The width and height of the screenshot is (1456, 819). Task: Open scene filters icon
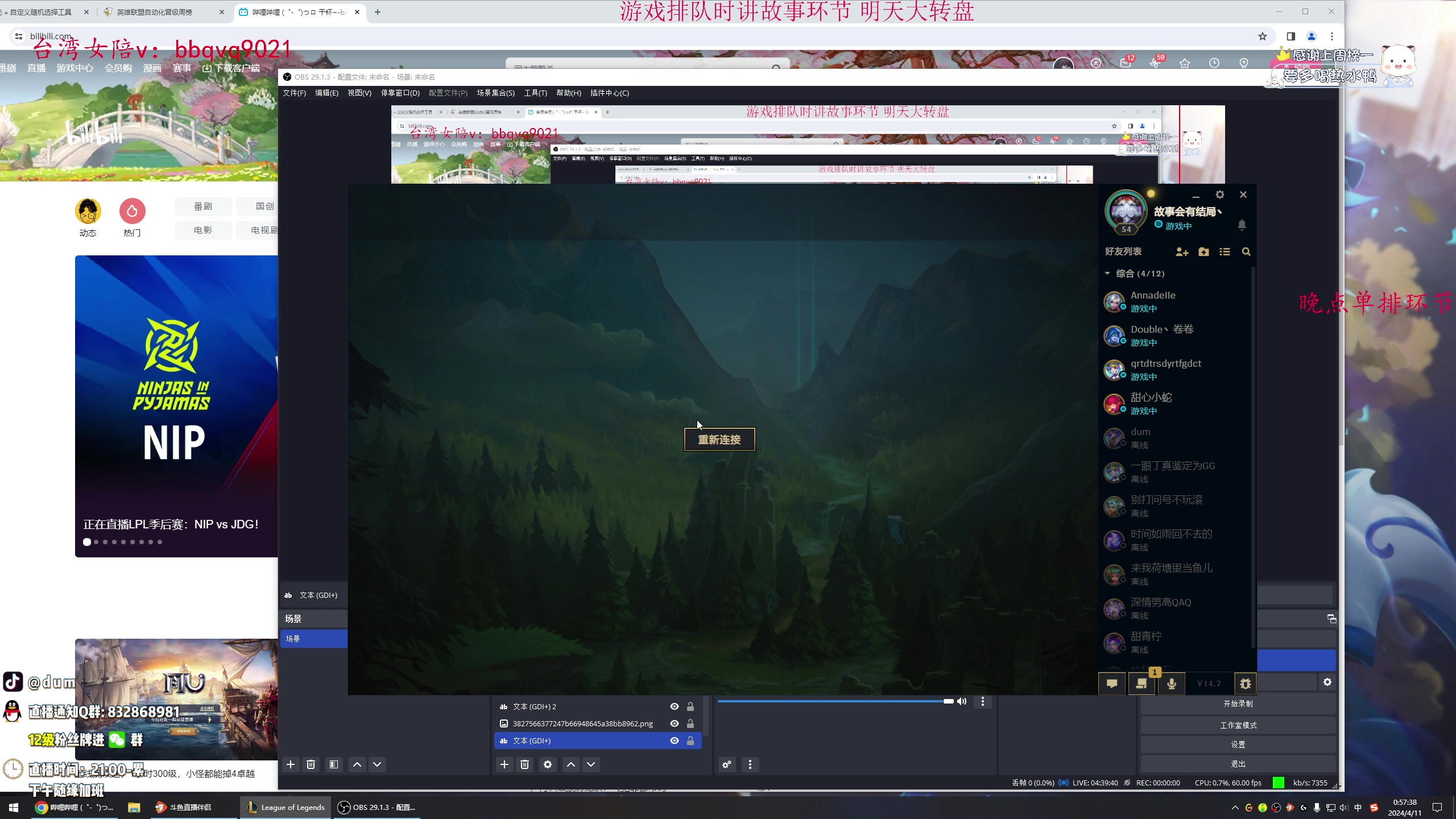coord(334,764)
